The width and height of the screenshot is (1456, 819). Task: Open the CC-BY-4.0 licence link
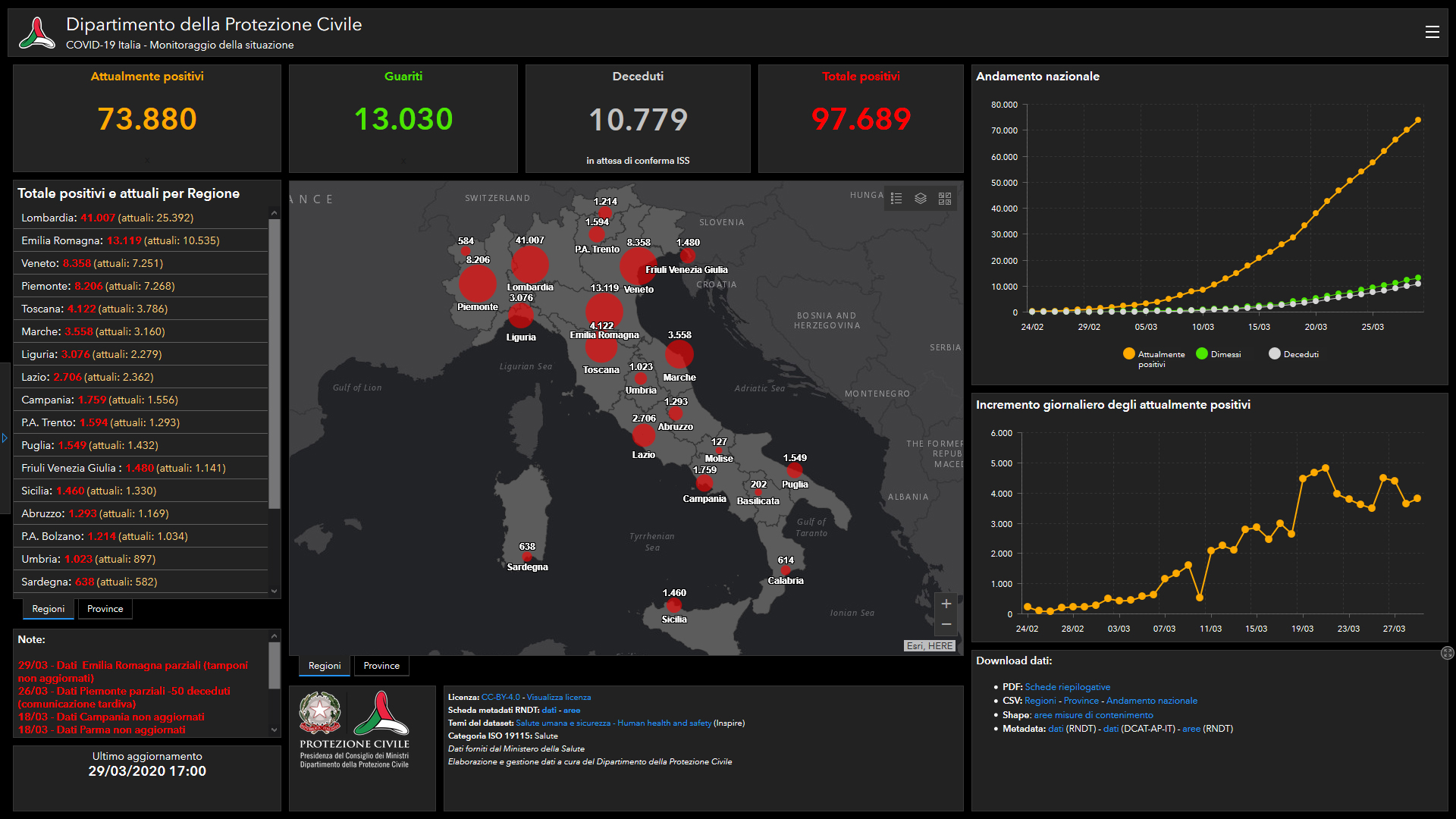[x=500, y=697]
